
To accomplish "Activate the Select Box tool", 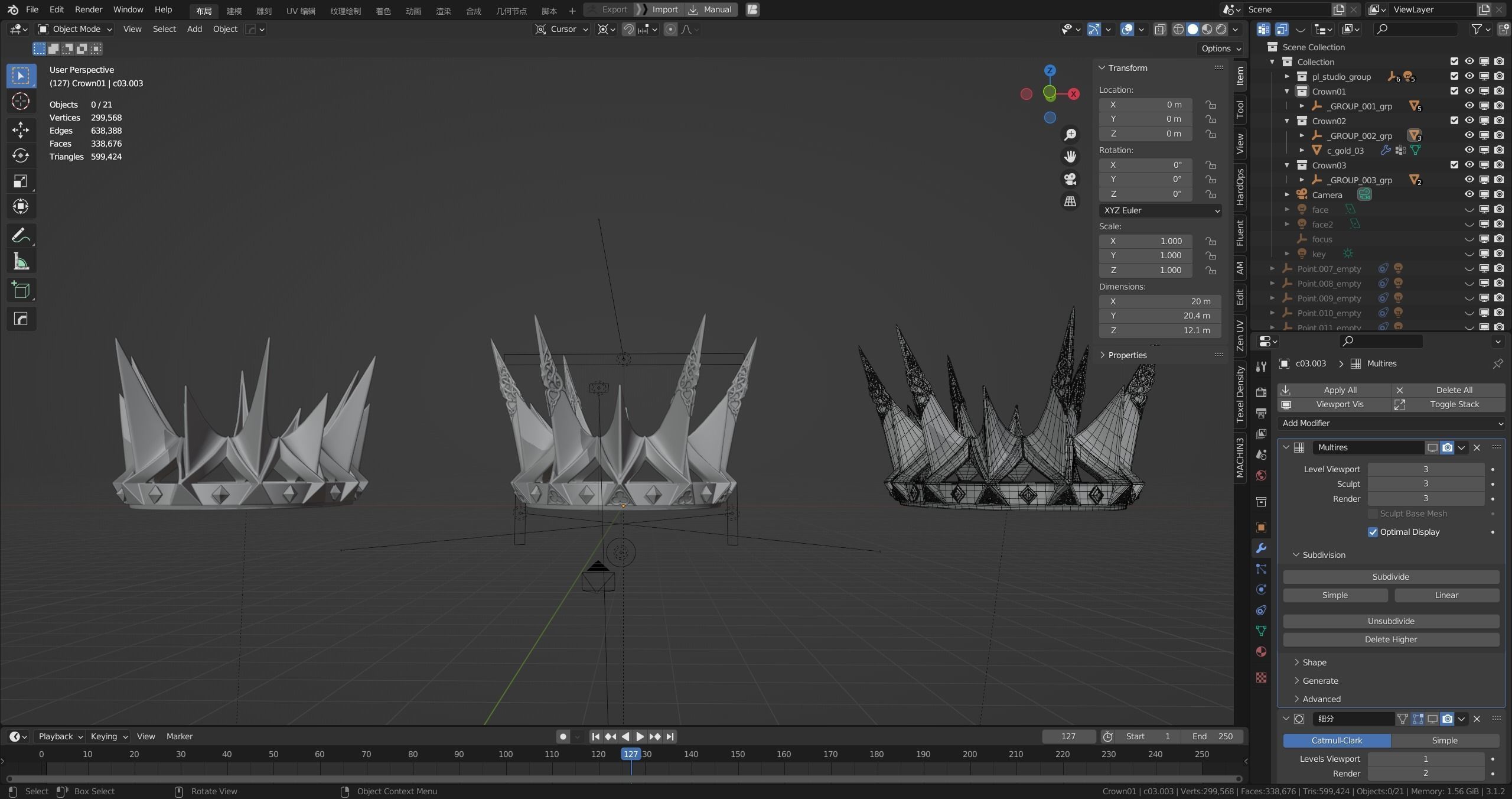I will 21,76.
